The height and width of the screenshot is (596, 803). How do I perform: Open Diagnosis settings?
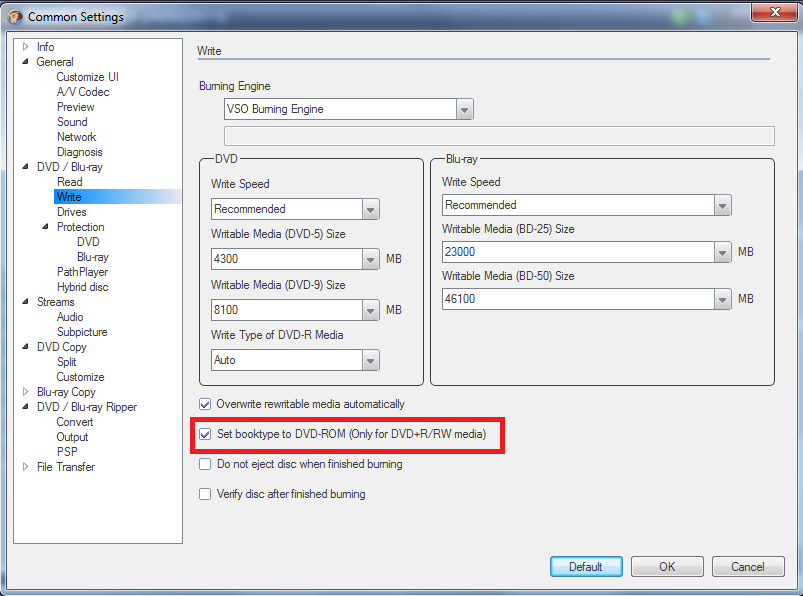pos(80,152)
